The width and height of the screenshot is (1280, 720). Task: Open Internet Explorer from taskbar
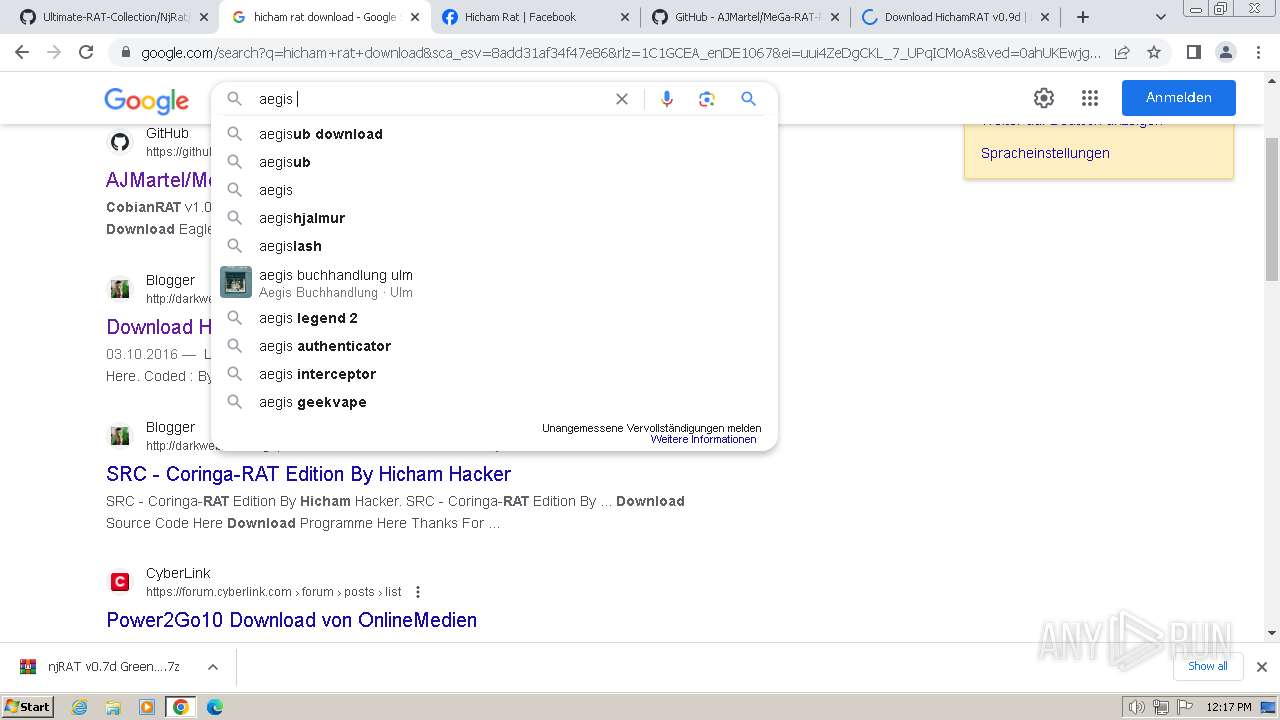coord(79,707)
